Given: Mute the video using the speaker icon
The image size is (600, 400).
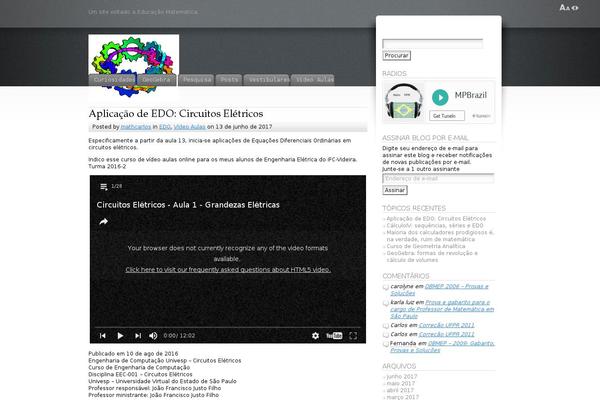Looking at the screenshot, I should tap(153, 336).
